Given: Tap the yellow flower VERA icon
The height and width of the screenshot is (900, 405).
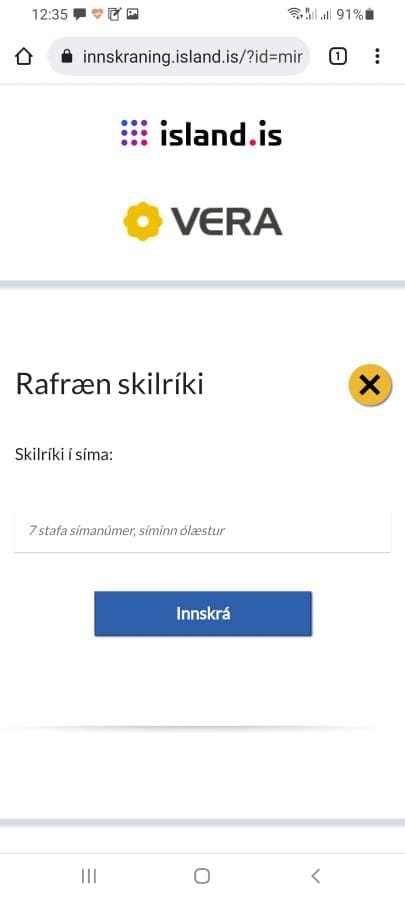Looking at the screenshot, I should [143, 221].
